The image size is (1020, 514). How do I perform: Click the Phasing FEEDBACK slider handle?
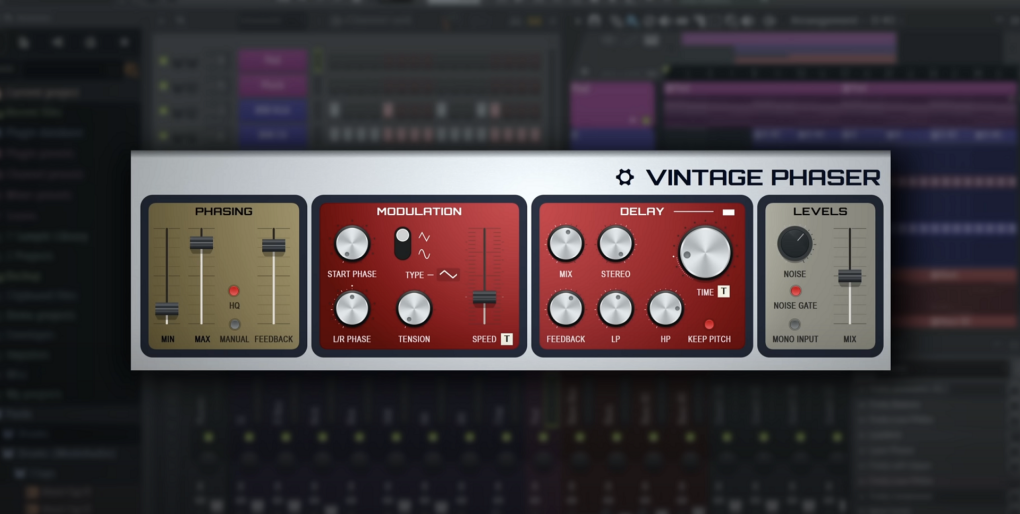273,246
